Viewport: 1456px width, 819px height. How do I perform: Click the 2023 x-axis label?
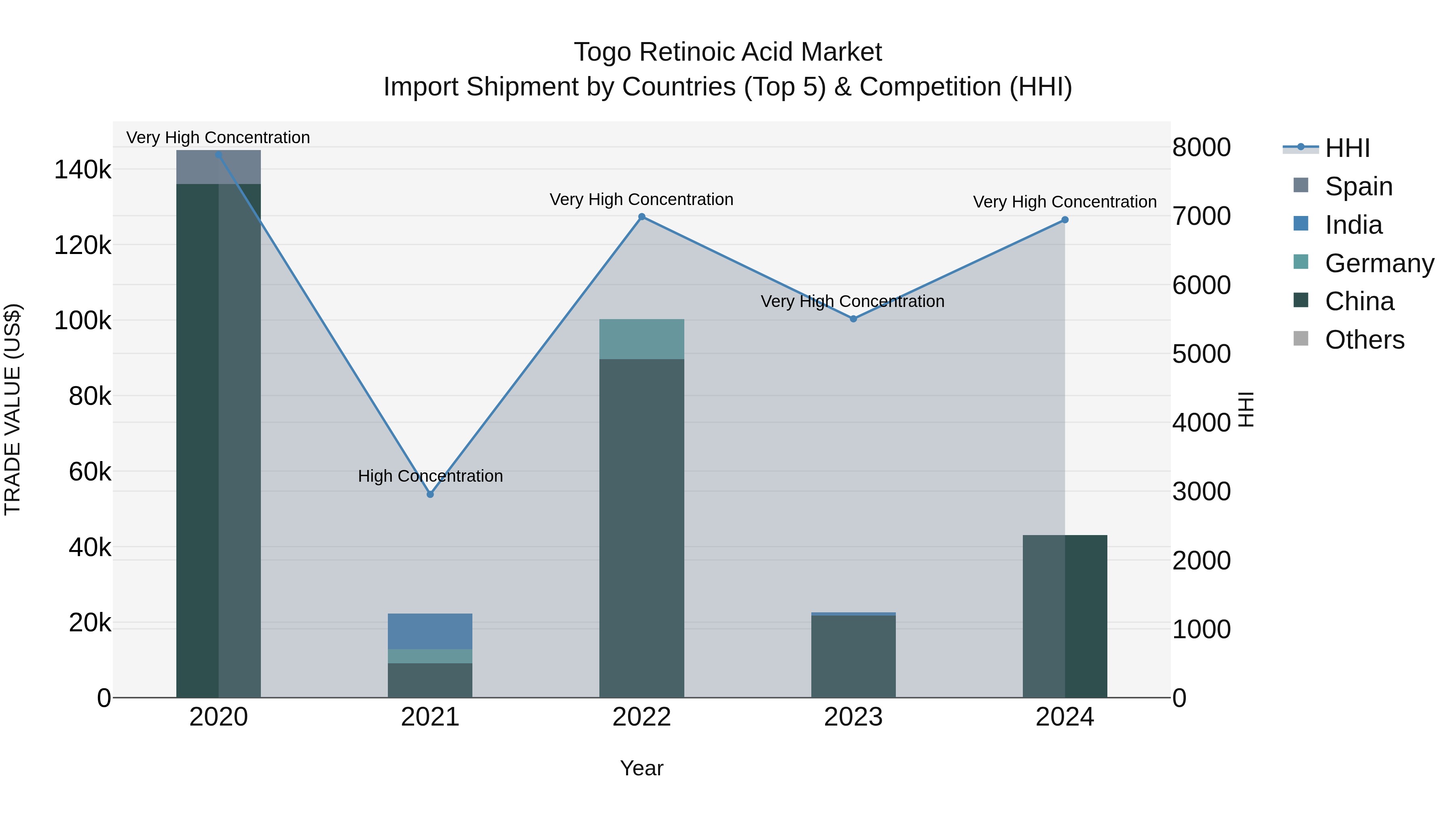(x=853, y=717)
